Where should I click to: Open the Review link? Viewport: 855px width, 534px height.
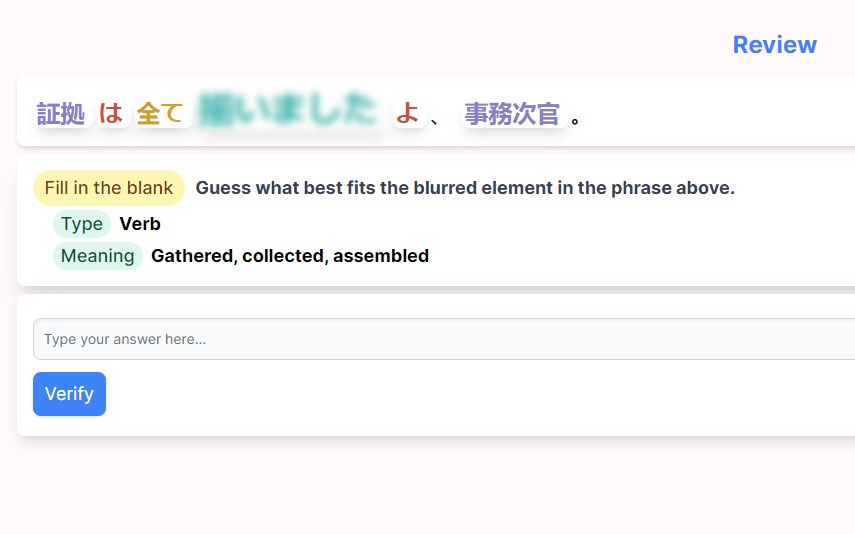click(774, 45)
